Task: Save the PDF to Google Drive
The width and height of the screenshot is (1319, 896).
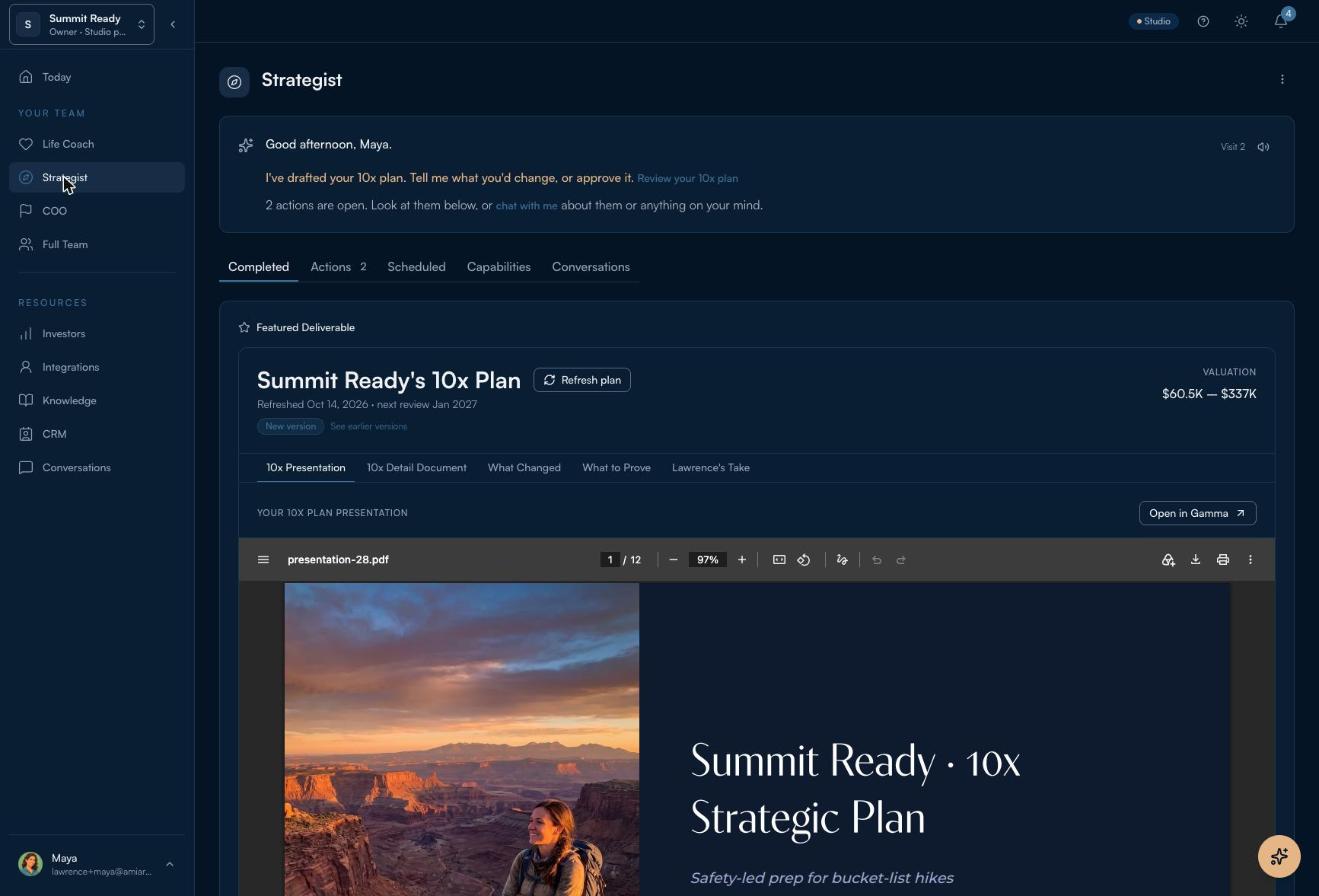Action: [1168, 560]
